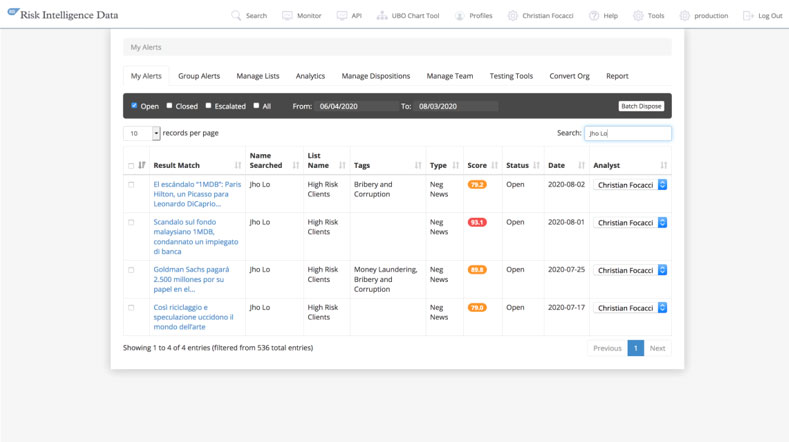This screenshot has height=442, width=789.
Task: Click the Log Out icon
Action: (748, 16)
